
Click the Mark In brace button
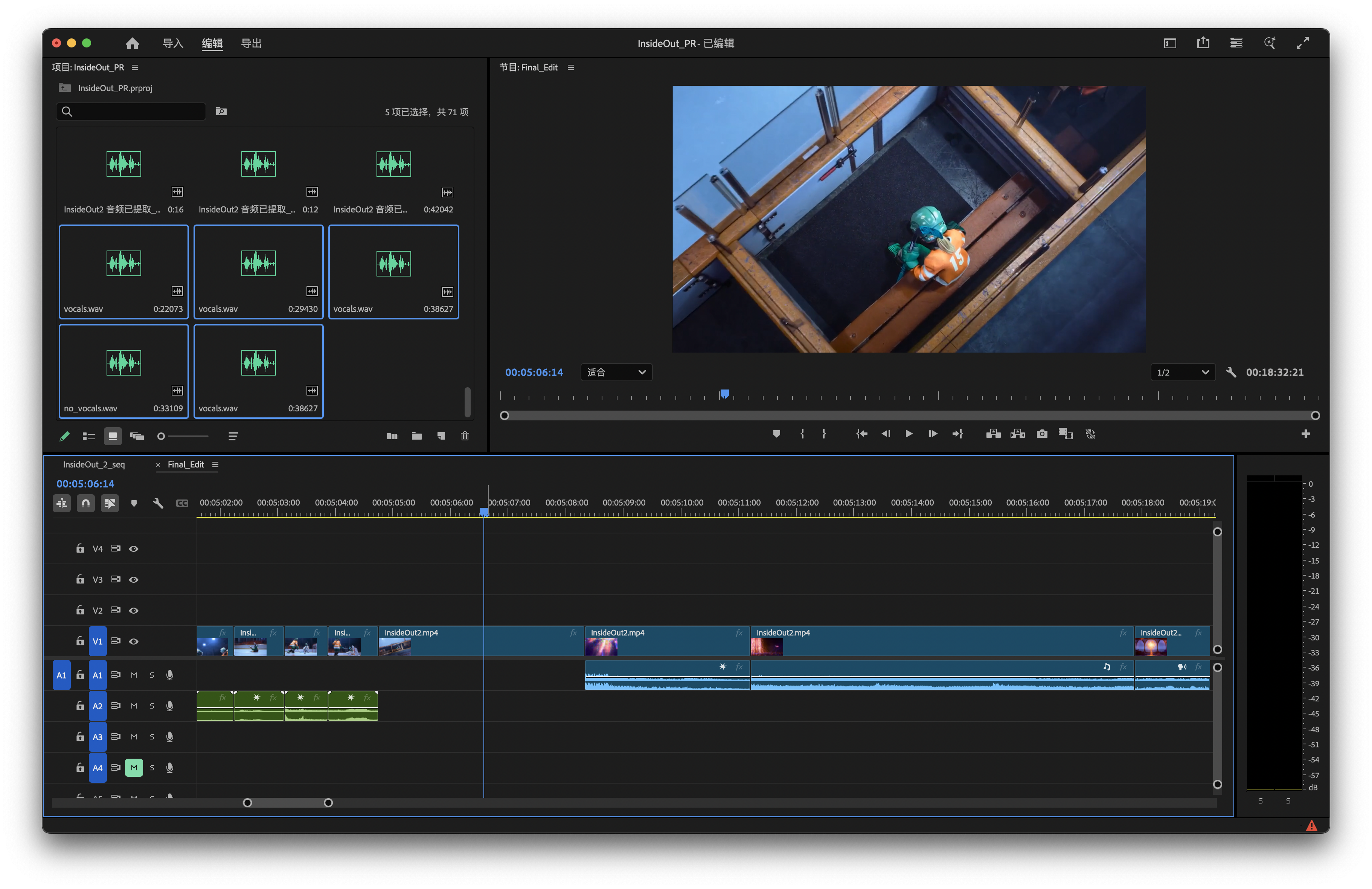tap(802, 434)
